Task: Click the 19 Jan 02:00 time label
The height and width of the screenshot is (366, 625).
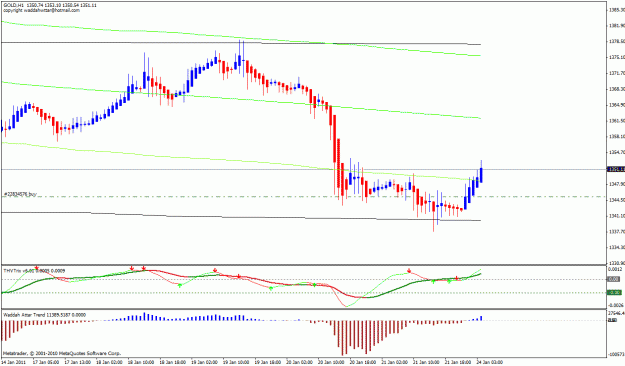Action: tap(204, 362)
